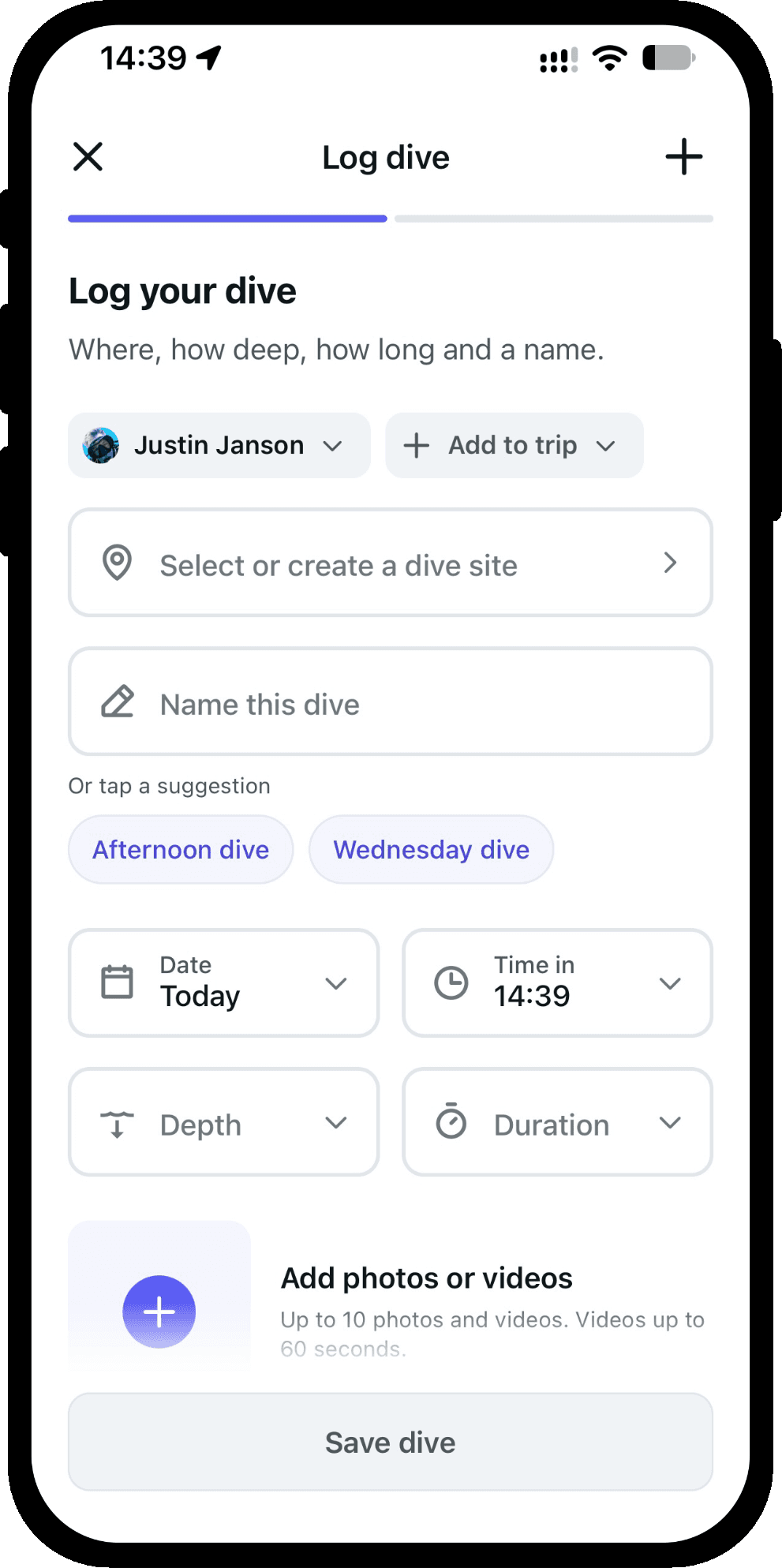Tap Justin Janson's profile avatar
This screenshot has height=1568, width=782.
pos(101,445)
